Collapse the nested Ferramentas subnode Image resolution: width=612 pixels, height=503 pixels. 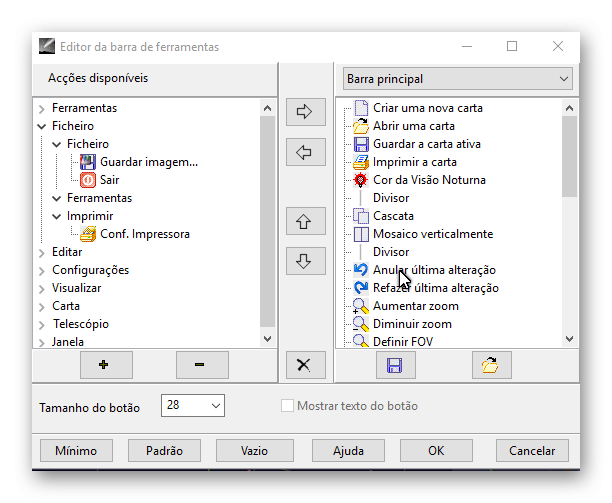[x=57, y=198]
